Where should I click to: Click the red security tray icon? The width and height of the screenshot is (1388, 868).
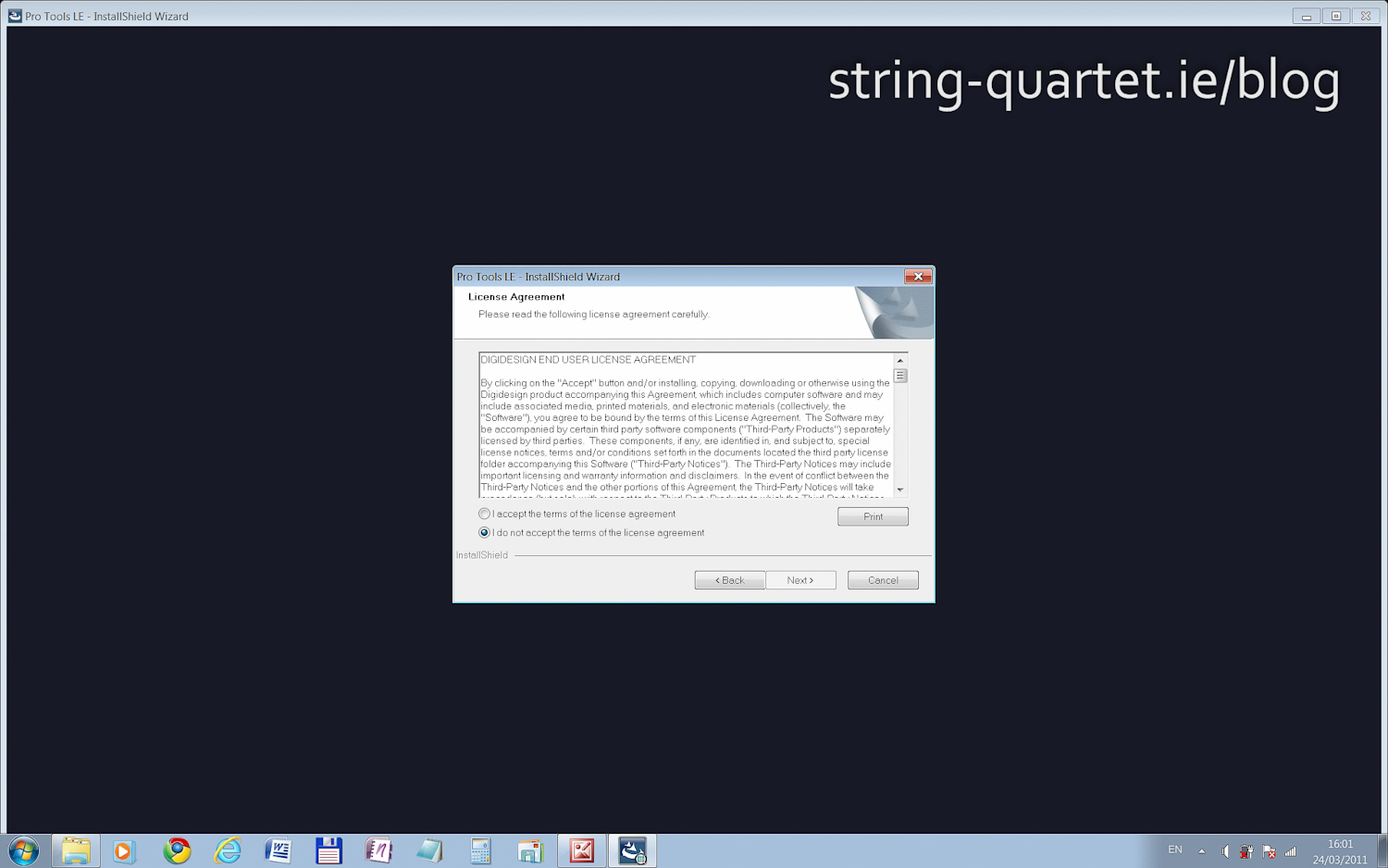click(x=1246, y=851)
